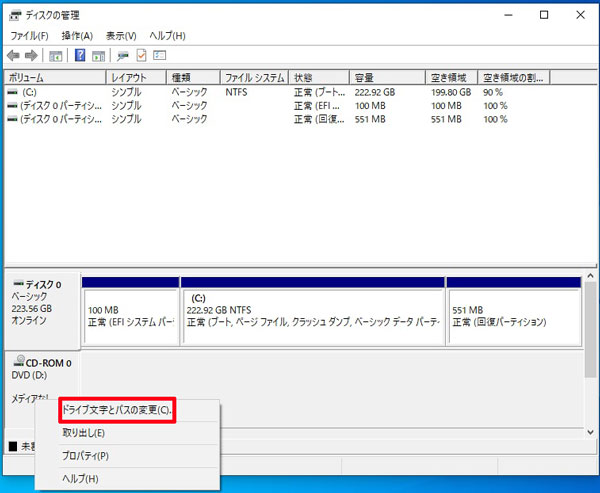Screen dimensions: 600x493
Task: Open the 表示(V) menu
Action: (x=121, y=36)
